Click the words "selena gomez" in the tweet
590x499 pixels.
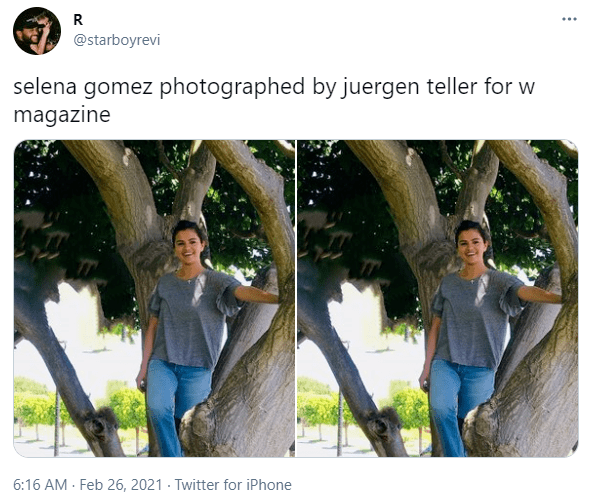[x=83, y=87]
